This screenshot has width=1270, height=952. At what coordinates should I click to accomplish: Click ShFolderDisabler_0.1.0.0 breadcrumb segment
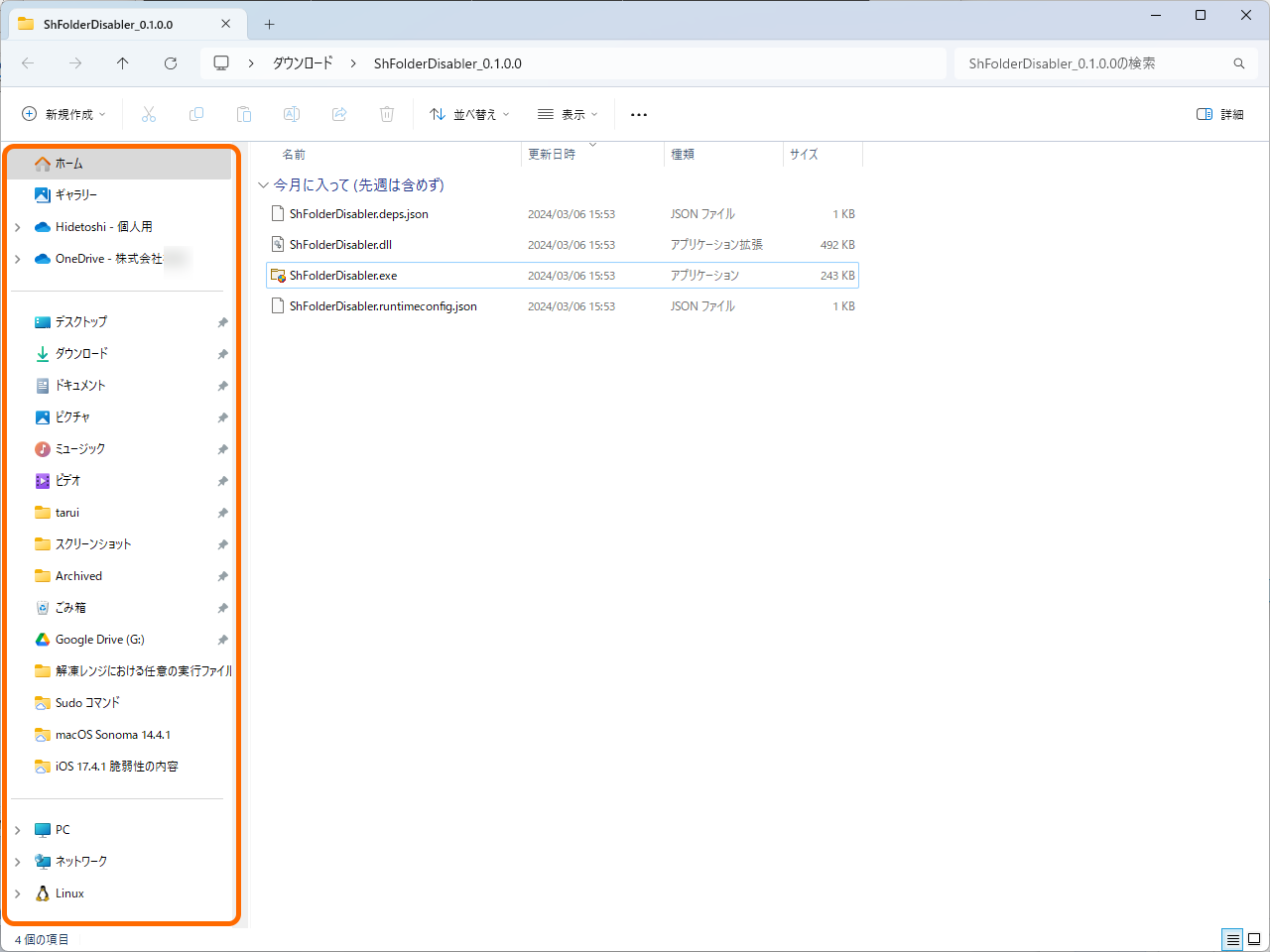[447, 63]
